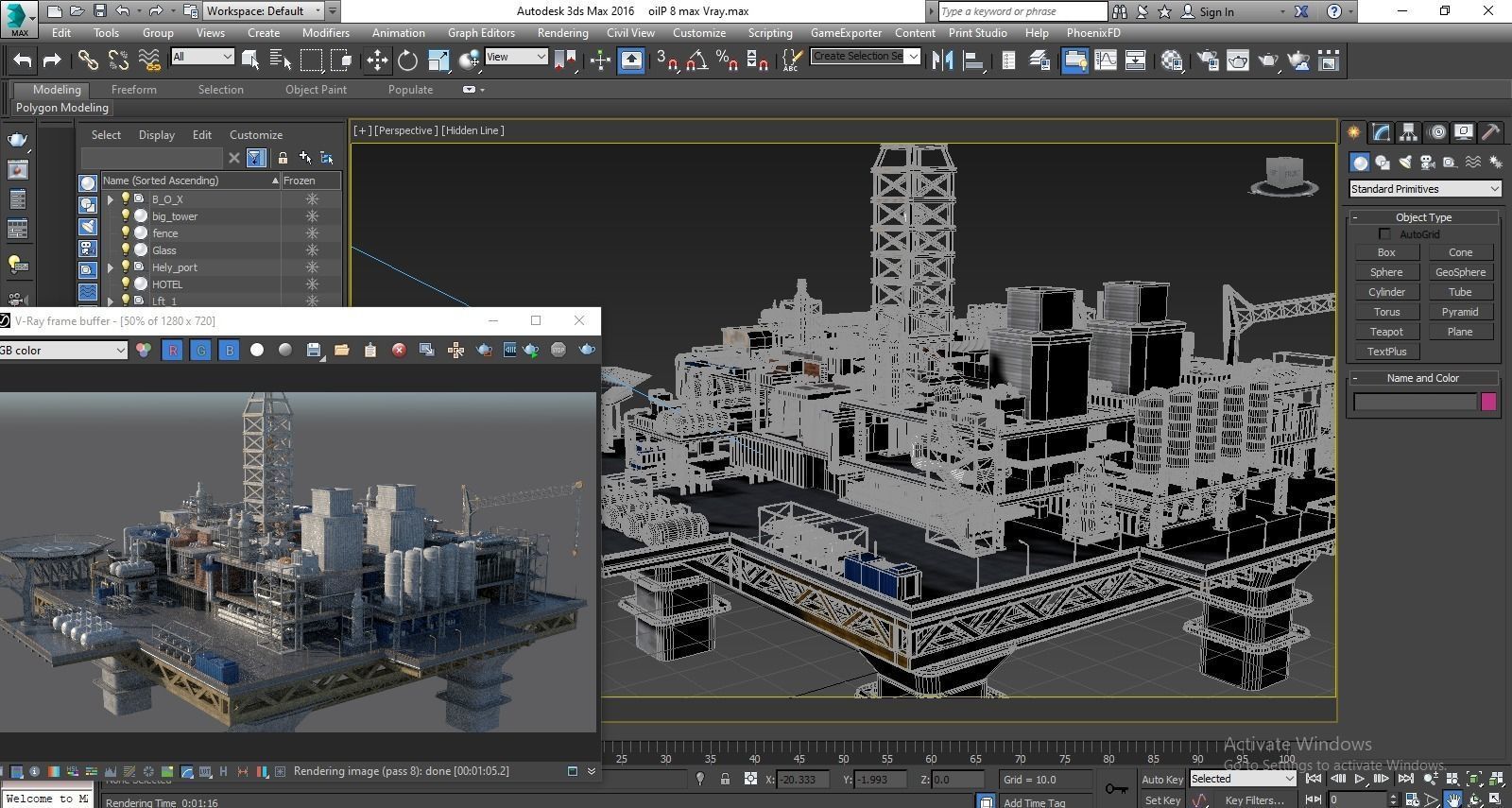This screenshot has width=1512, height=808.
Task: Open the RGB color channel dropdown
Action: tap(62, 351)
